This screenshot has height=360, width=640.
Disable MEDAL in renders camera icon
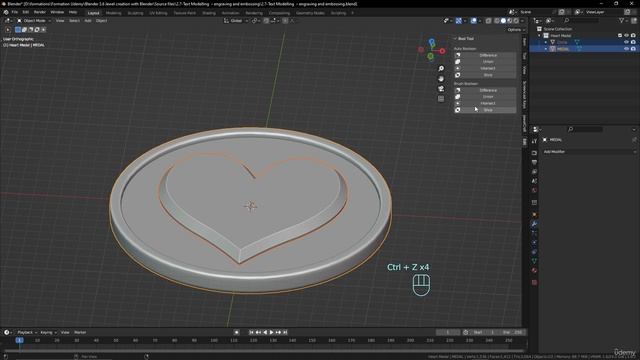click(633, 49)
